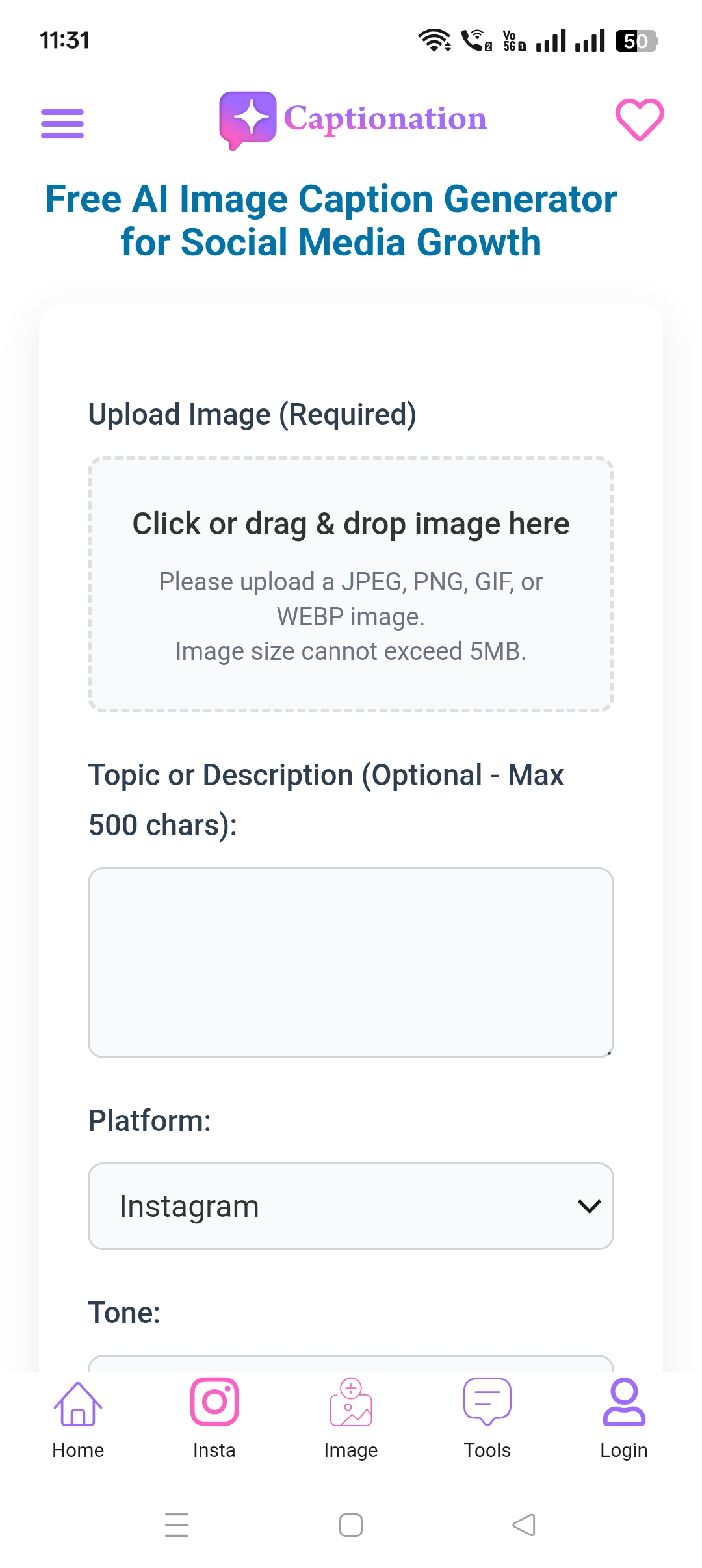Tap the recent apps navigation button
This screenshot has width=702, height=1568.
coord(177,1524)
